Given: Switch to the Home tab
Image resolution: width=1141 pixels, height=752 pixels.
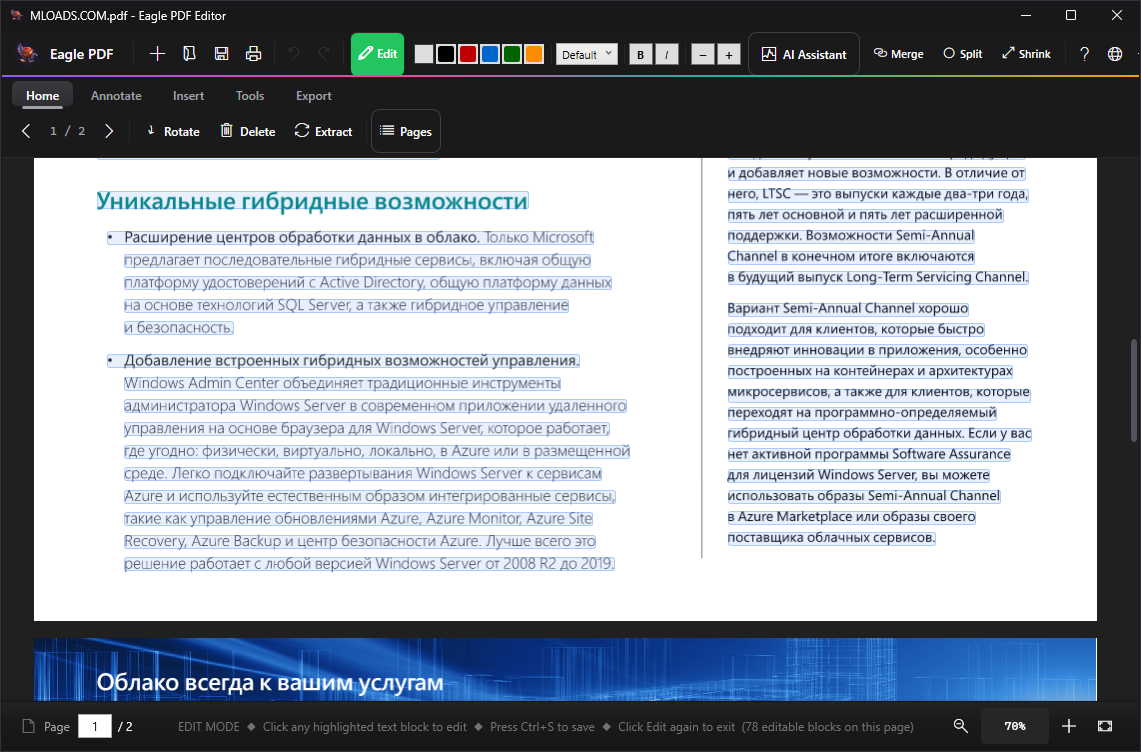Looking at the screenshot, I should pos(42,95).
